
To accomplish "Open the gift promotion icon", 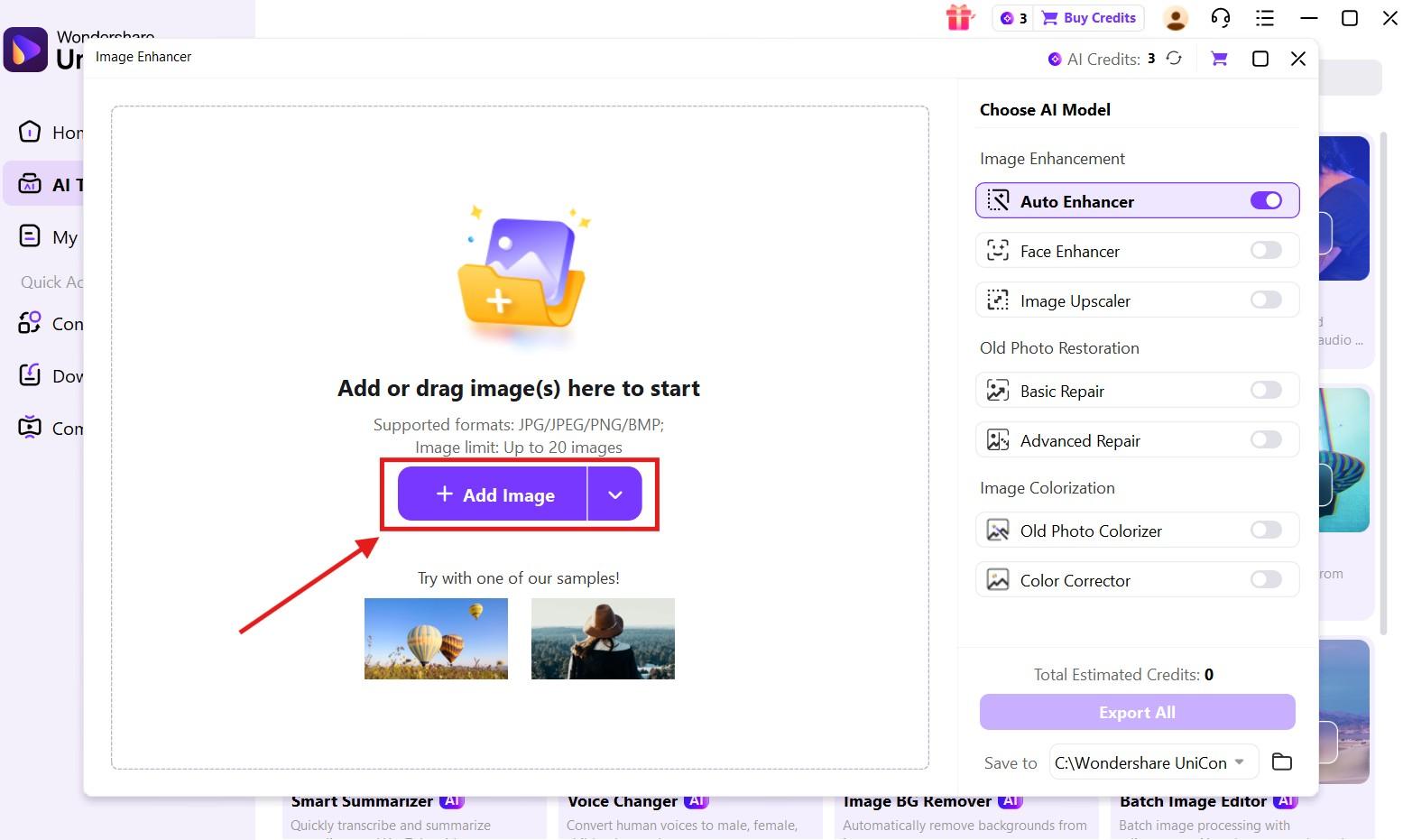I will coord(959,17).
